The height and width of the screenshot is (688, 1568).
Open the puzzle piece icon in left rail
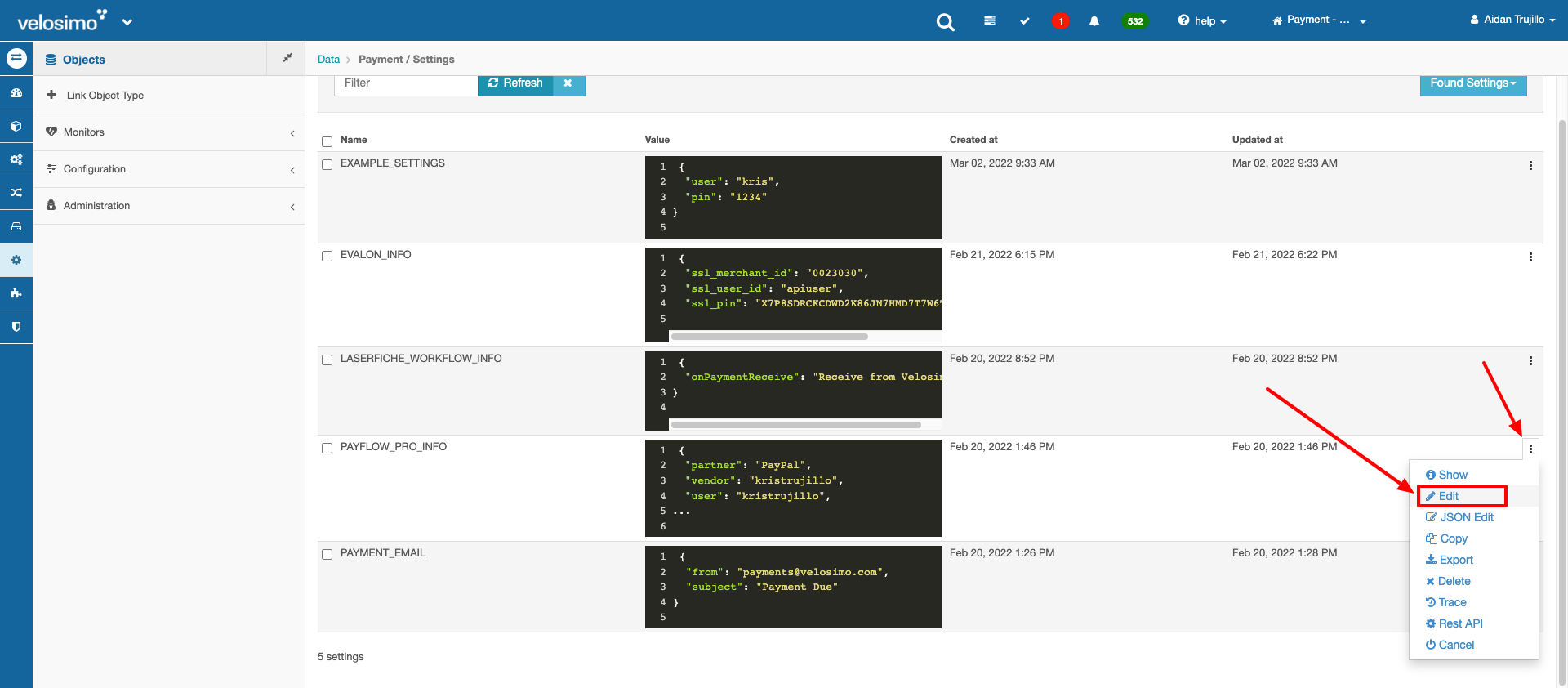pyautogui.click(x=16, y=293)
